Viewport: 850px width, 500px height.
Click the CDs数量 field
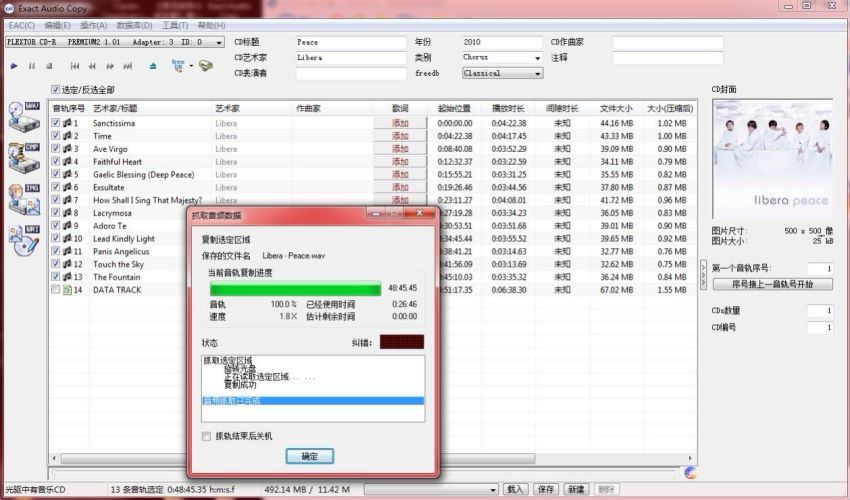click(820, 311)
